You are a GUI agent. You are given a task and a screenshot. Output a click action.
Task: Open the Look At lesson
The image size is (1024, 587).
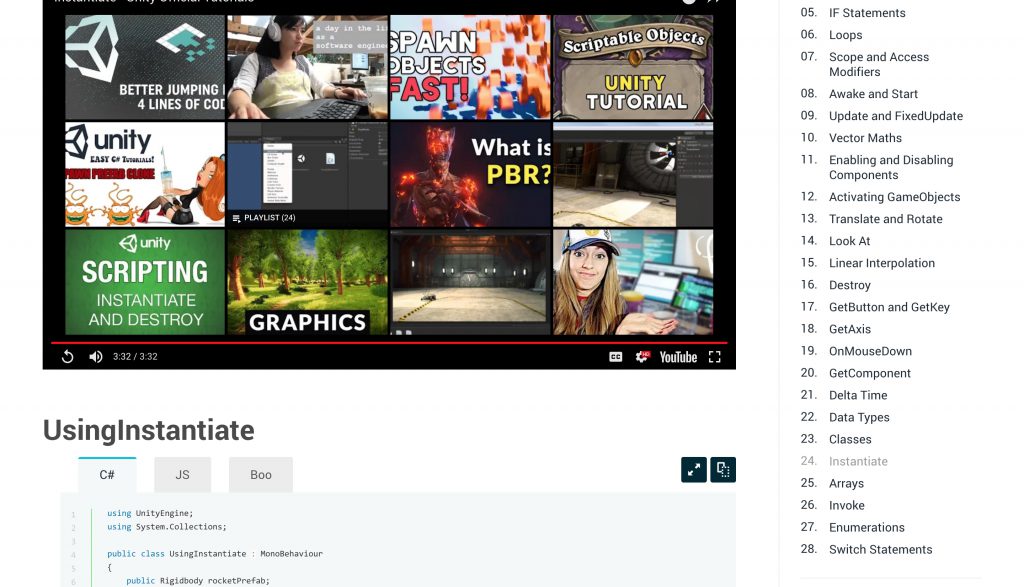[849, 242]
